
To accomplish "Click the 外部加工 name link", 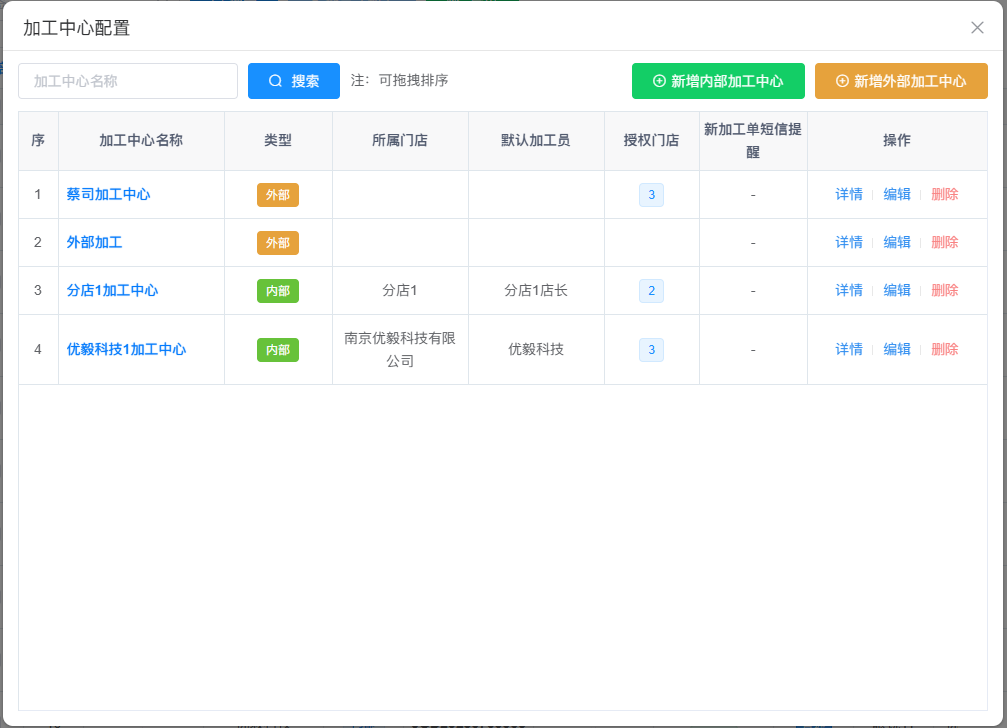I will 96,242.
